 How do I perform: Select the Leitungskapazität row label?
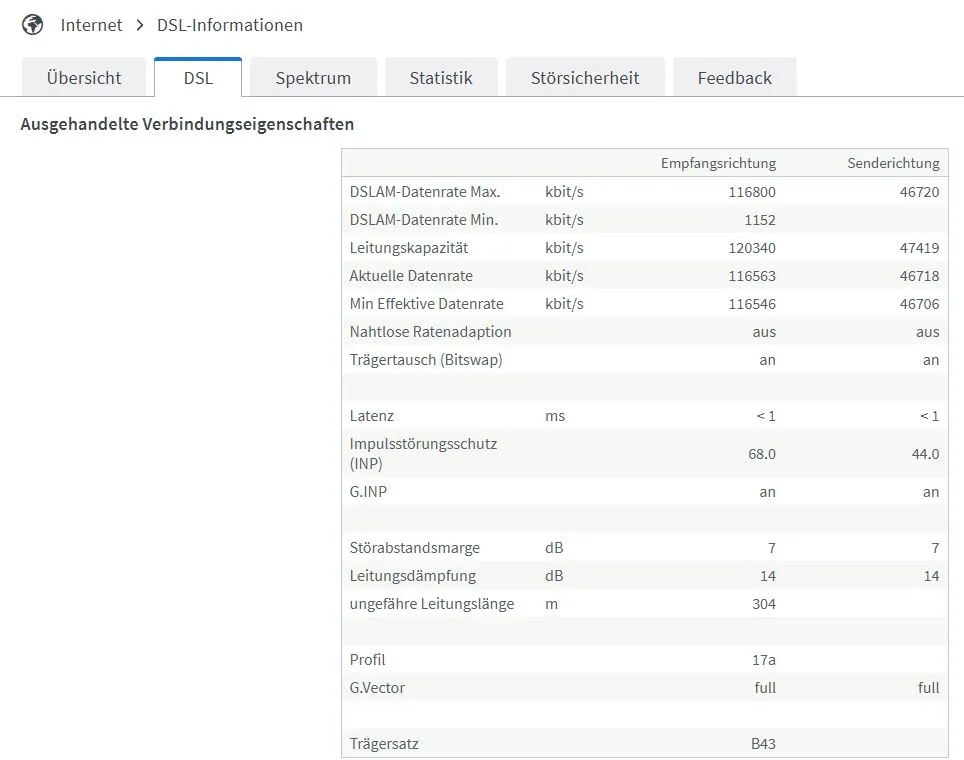tap(409, 247)
